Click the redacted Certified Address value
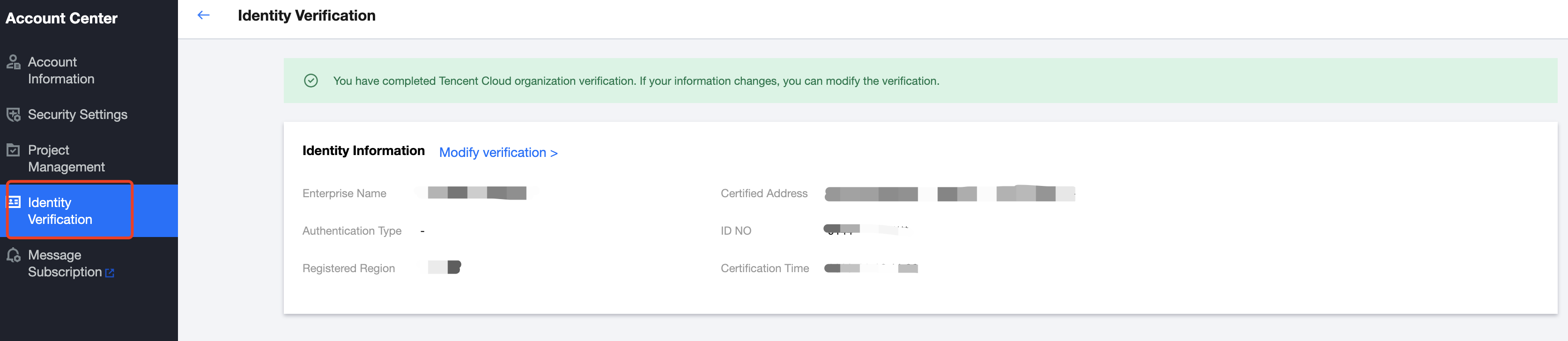This screenshot has width=1568, height=341. pyautogui.click(x=950, y=193)
